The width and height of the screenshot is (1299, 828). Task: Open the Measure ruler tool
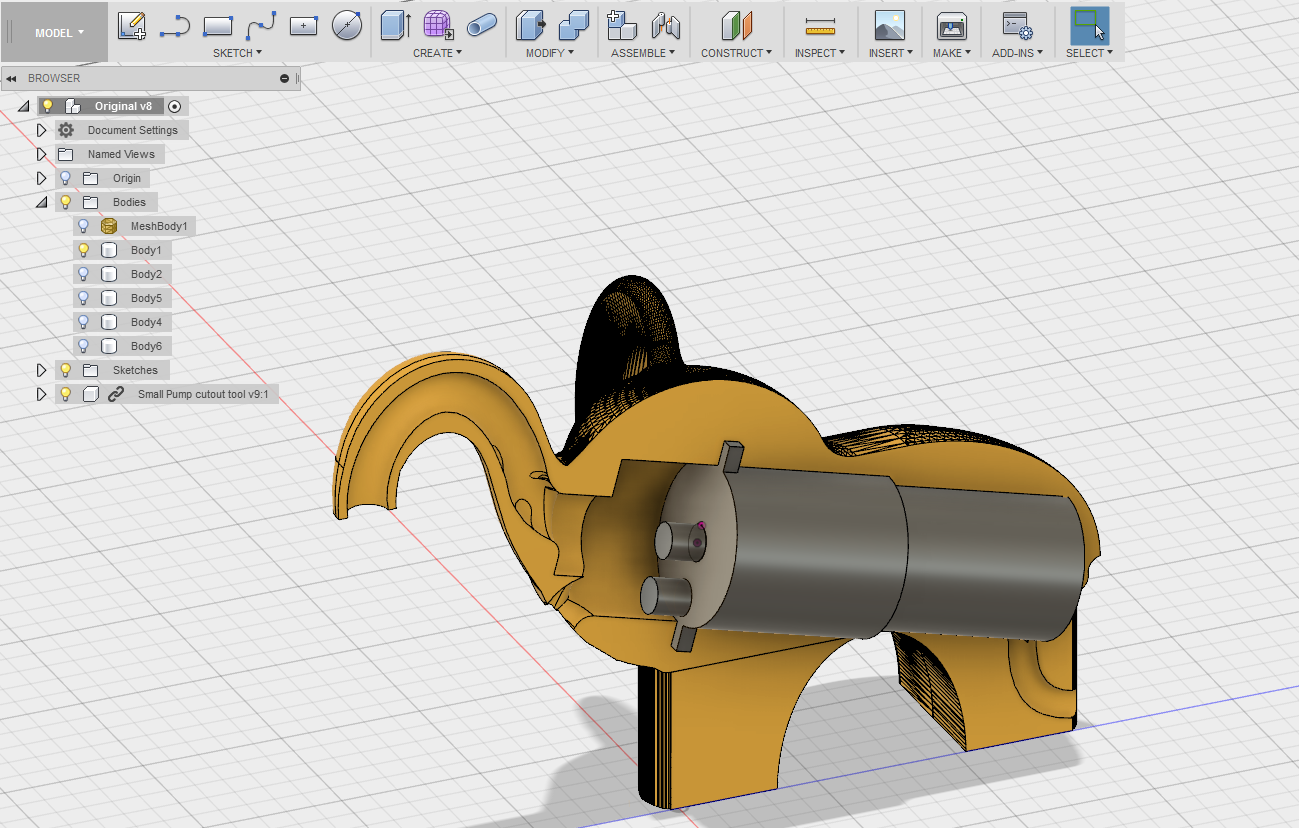point(820,26)
